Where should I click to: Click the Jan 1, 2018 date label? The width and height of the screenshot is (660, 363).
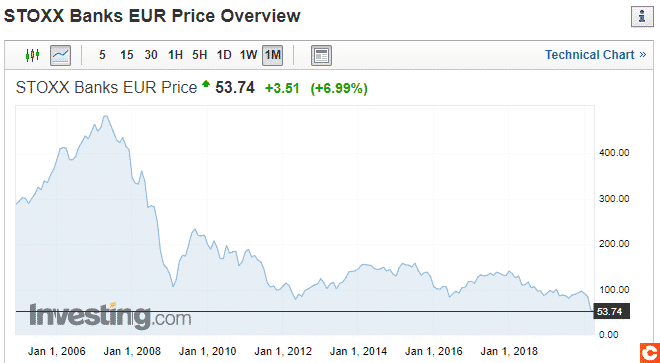tap(509, 351)
